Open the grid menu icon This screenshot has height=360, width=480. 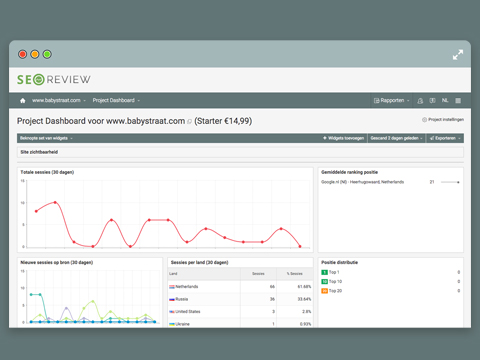[x=458, y=101]
